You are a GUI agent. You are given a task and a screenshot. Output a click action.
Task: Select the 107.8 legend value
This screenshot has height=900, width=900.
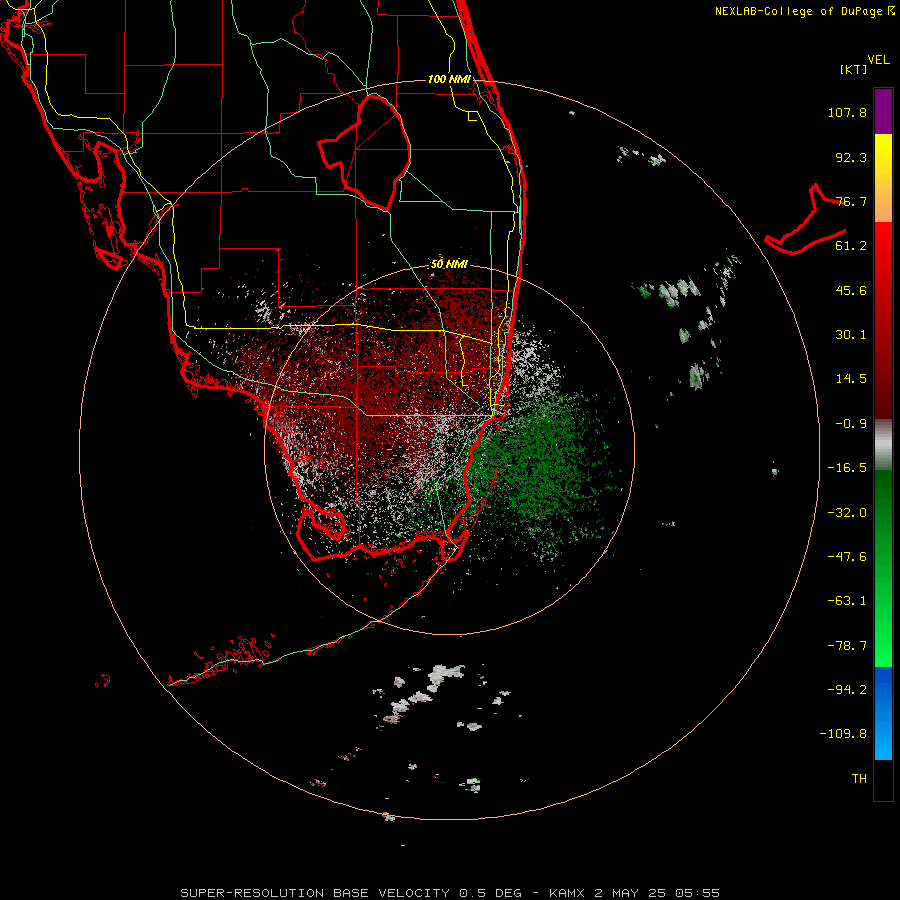pyautogui.click(x=847, y=112)
